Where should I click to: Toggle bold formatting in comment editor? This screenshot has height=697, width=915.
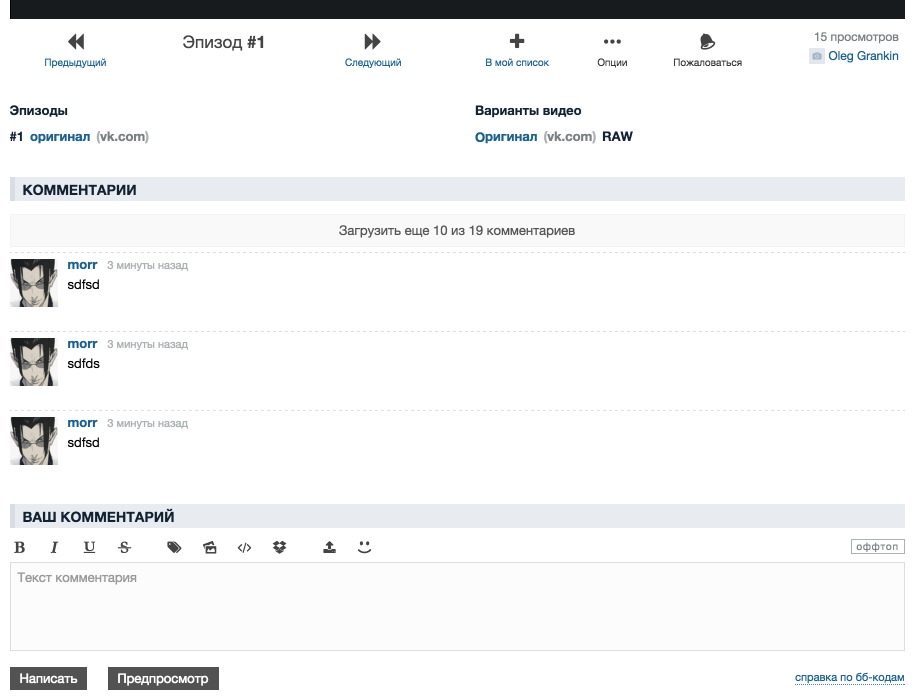tap(20, 547)
